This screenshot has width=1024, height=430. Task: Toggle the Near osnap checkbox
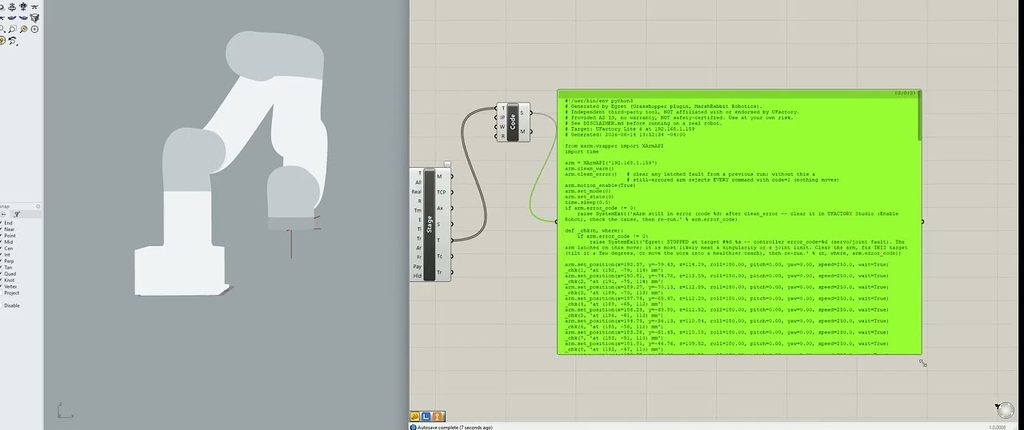point(1,229)
